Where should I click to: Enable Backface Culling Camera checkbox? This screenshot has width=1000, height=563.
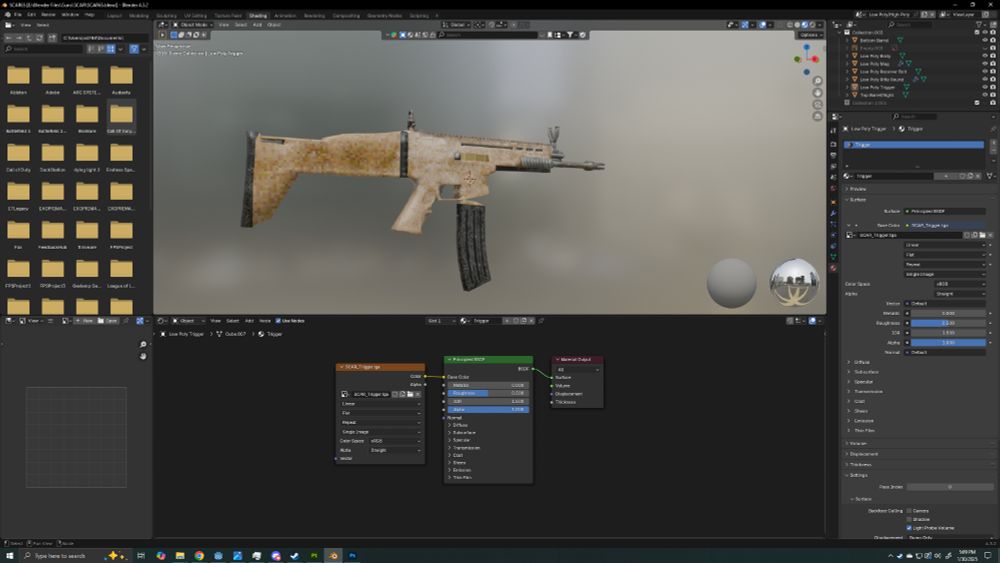[909, 511]
